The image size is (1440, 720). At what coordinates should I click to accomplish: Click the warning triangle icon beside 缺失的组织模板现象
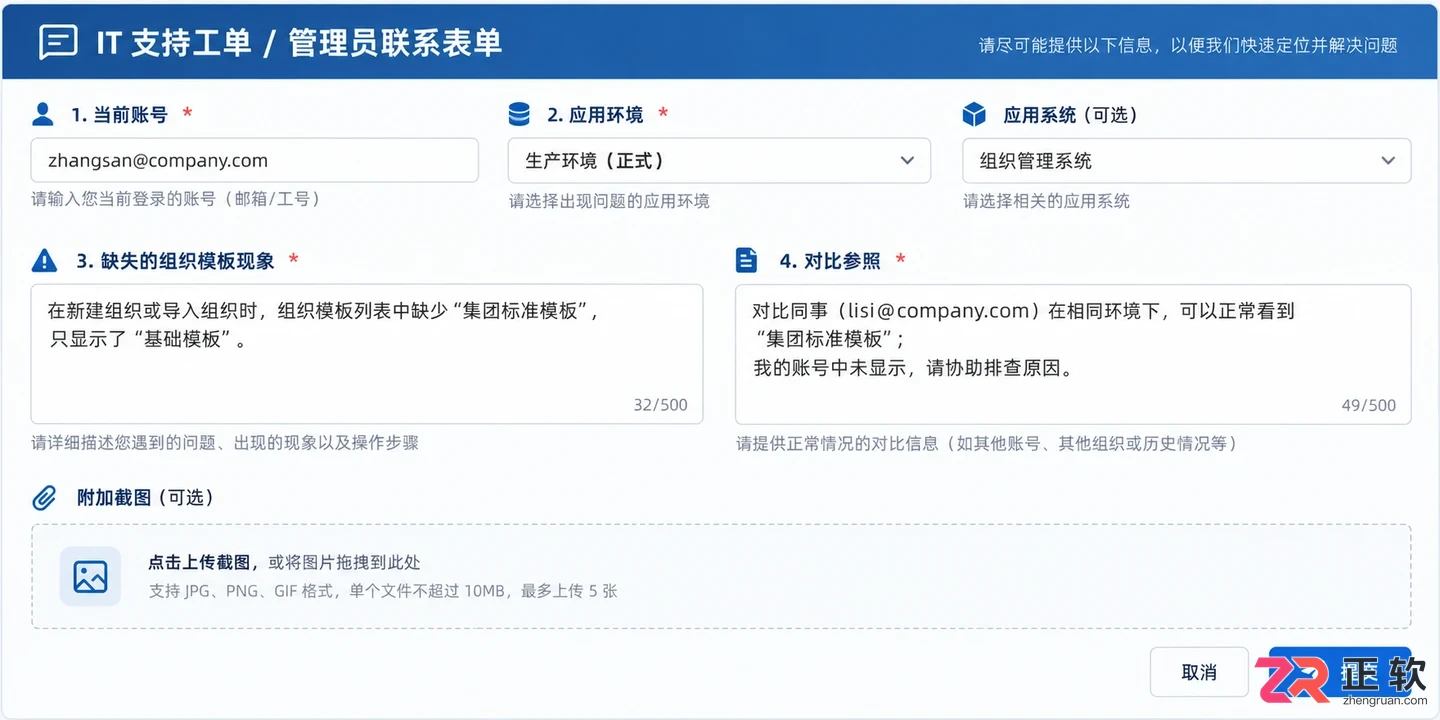tap(45, 261)
